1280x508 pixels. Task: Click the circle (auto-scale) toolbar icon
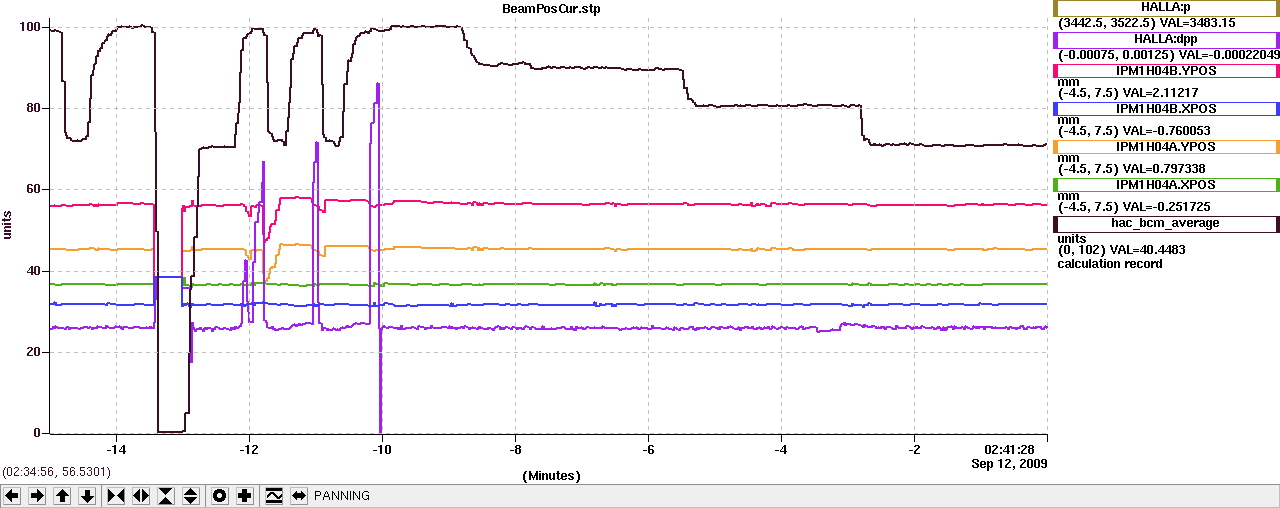coord(220,496)
